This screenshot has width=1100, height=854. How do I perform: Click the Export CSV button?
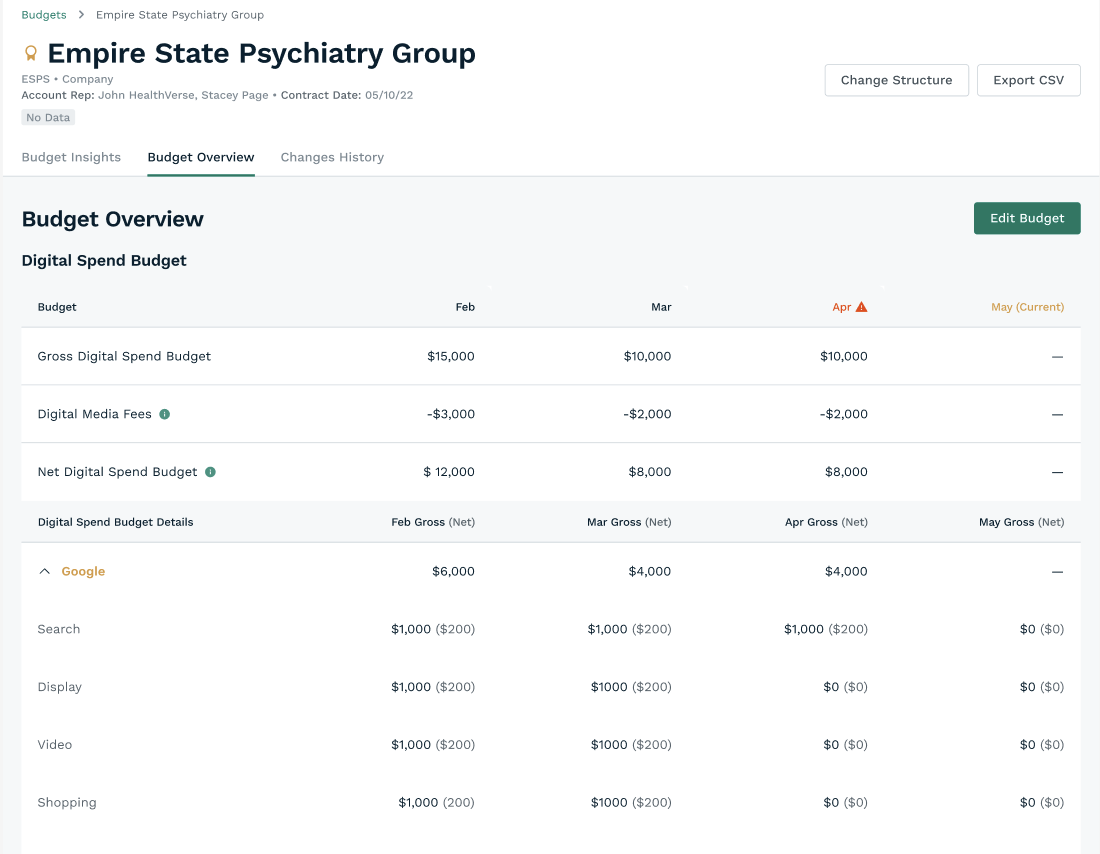1029,80
